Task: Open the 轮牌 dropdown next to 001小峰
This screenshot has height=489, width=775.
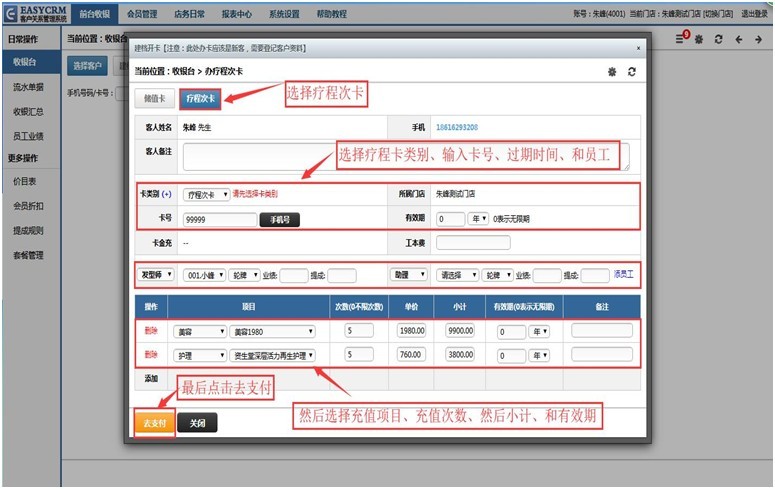Action: 245,275
